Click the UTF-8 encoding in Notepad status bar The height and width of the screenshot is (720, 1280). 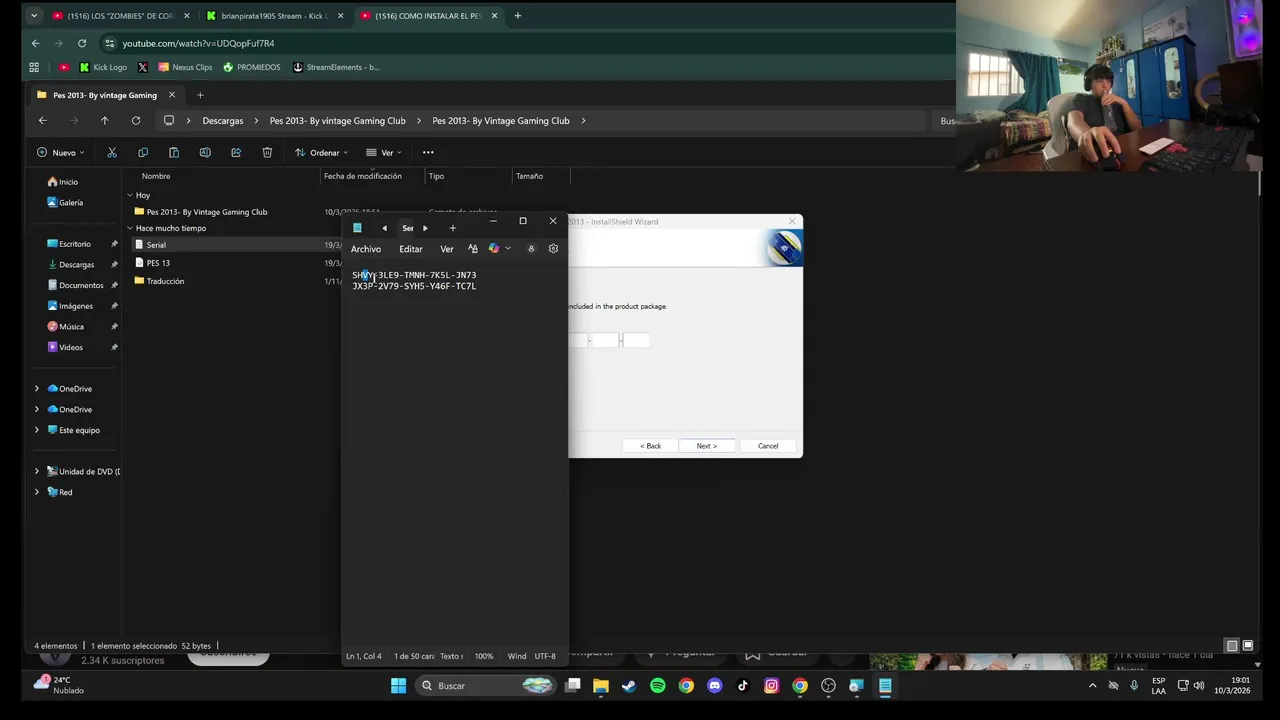pyautogui.click(x=545, y=656)
